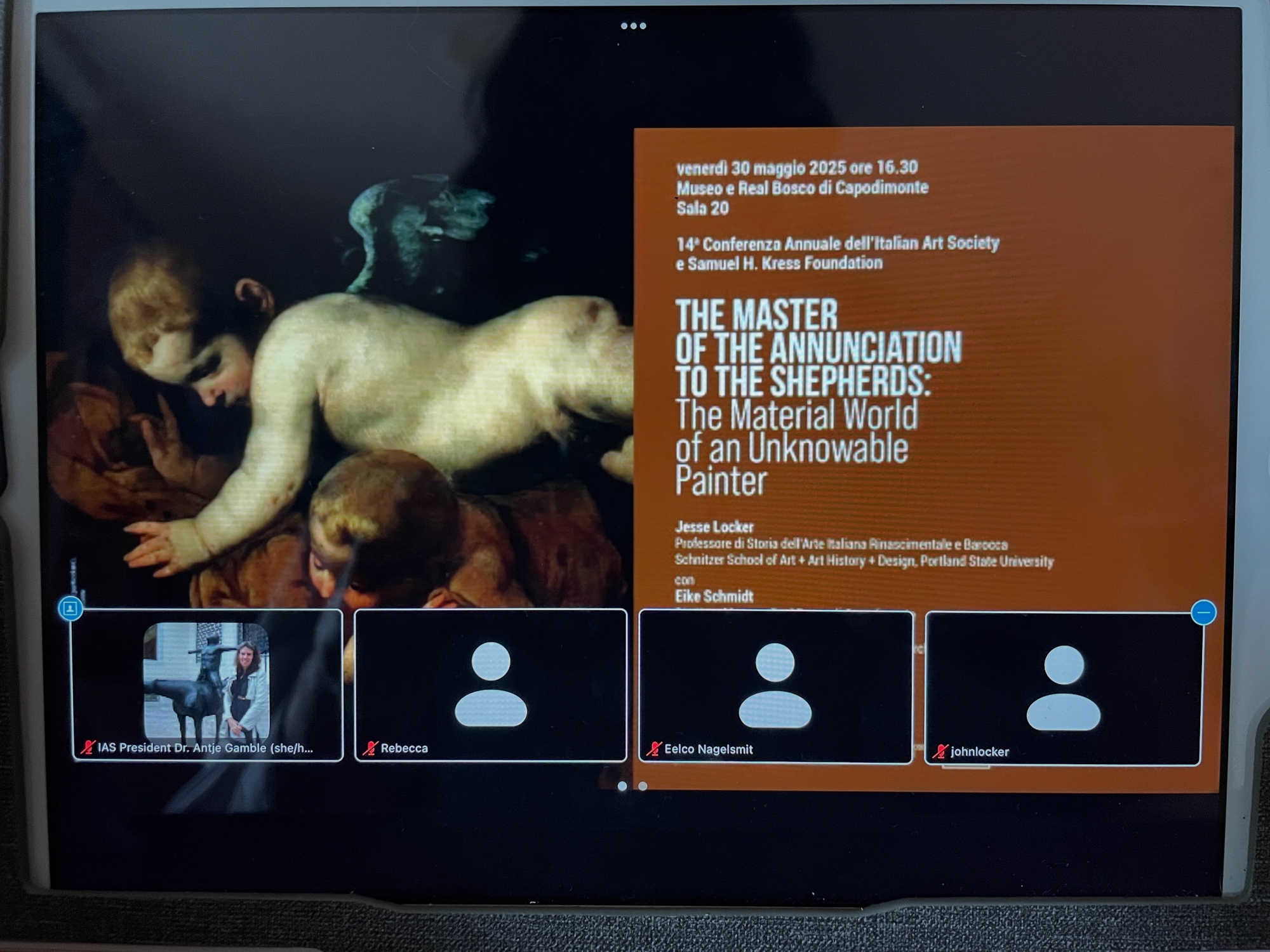Click Eelco Nagelsmit's placeholder avatar icon
The width and height of the screenshot is (1270, 952).
775,685
